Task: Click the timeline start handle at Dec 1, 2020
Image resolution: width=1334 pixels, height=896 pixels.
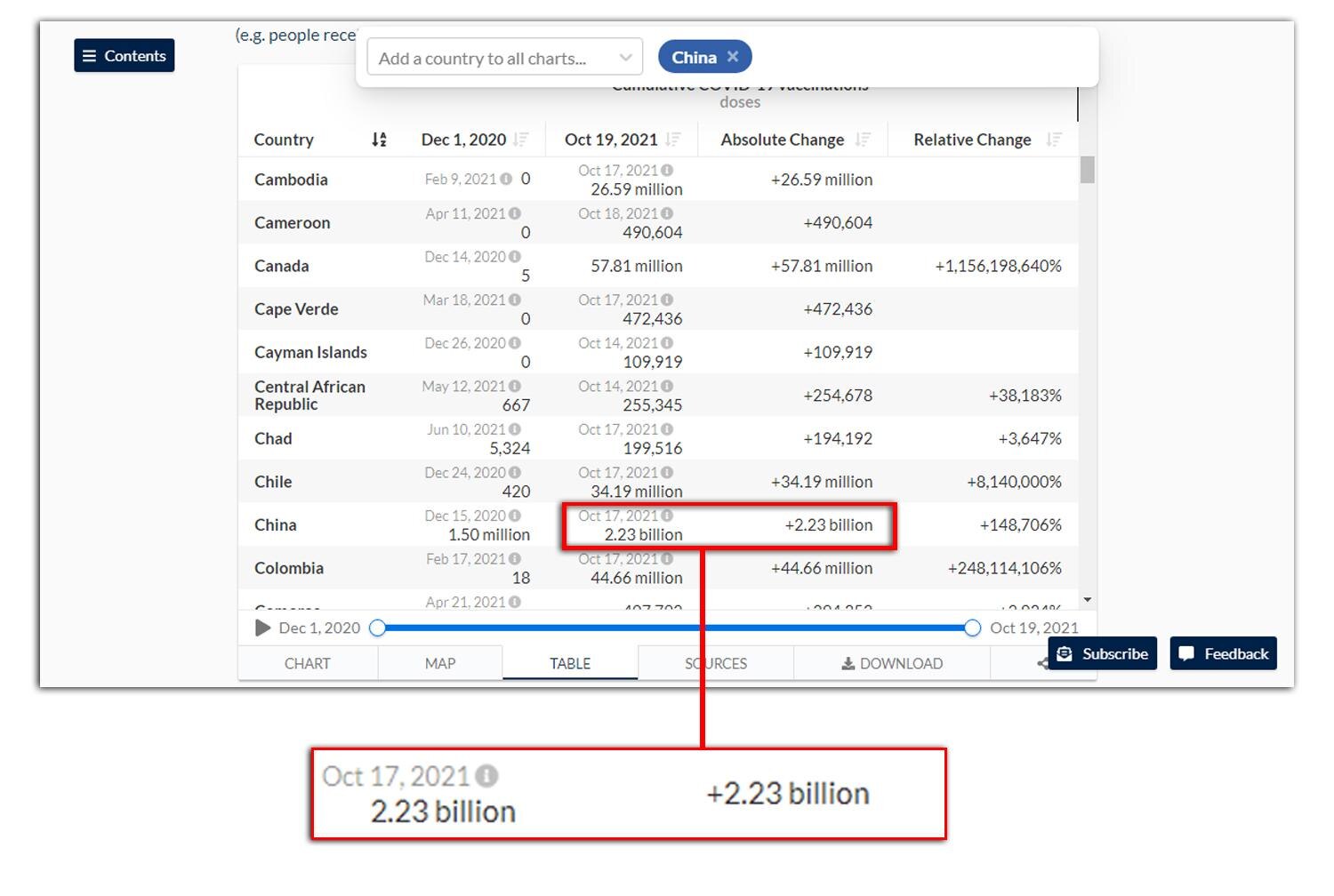Action: click(377, 628)
